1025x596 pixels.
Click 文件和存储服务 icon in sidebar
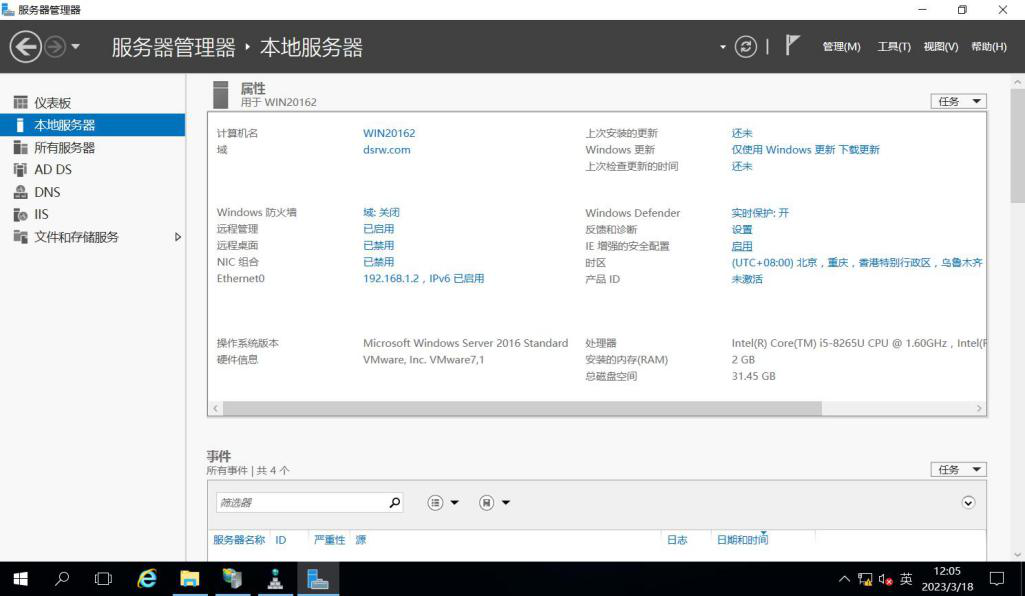tap(20, 237)
